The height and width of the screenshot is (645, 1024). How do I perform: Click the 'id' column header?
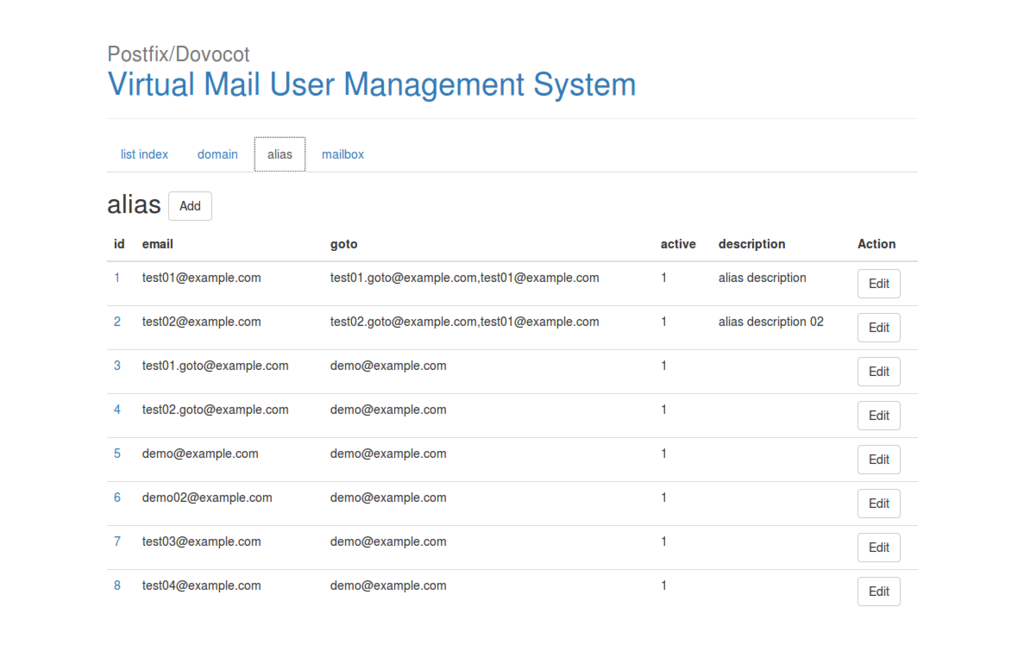(x=119, y=244)
